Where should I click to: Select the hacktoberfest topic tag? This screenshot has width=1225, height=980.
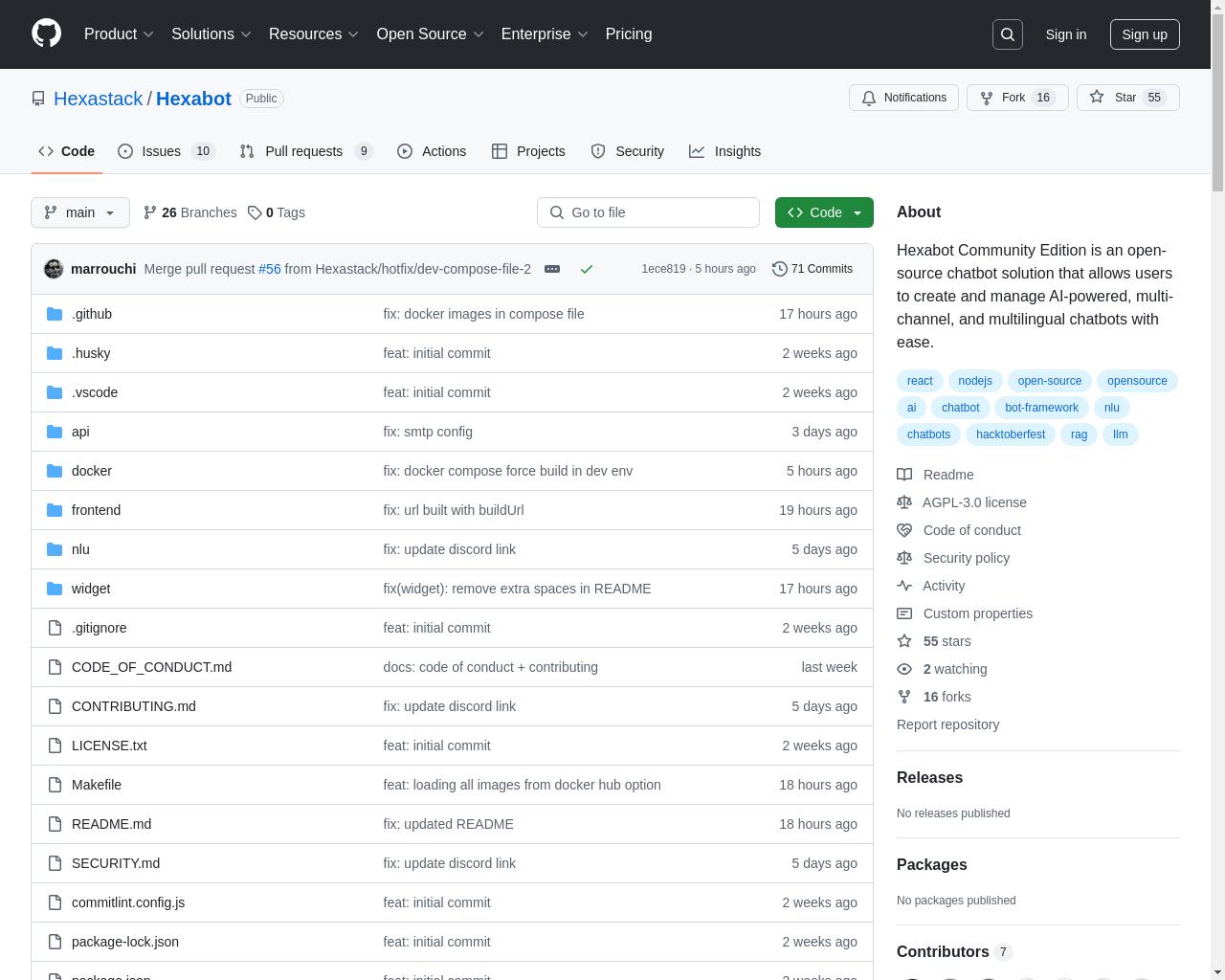click(1011, 434)
